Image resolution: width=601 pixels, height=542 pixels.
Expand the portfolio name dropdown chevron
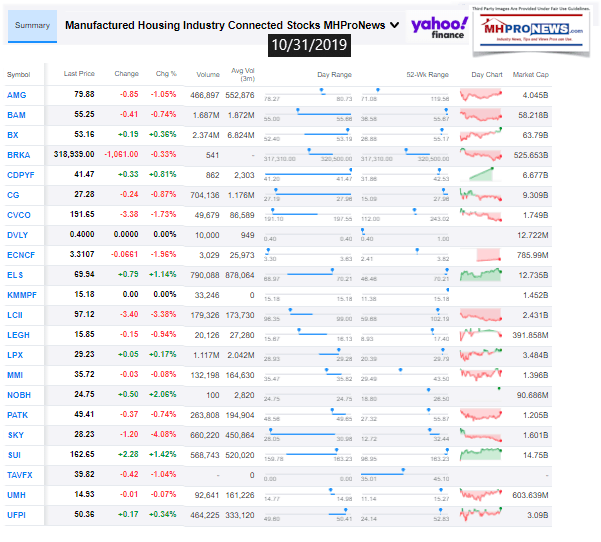coord(394,26)
